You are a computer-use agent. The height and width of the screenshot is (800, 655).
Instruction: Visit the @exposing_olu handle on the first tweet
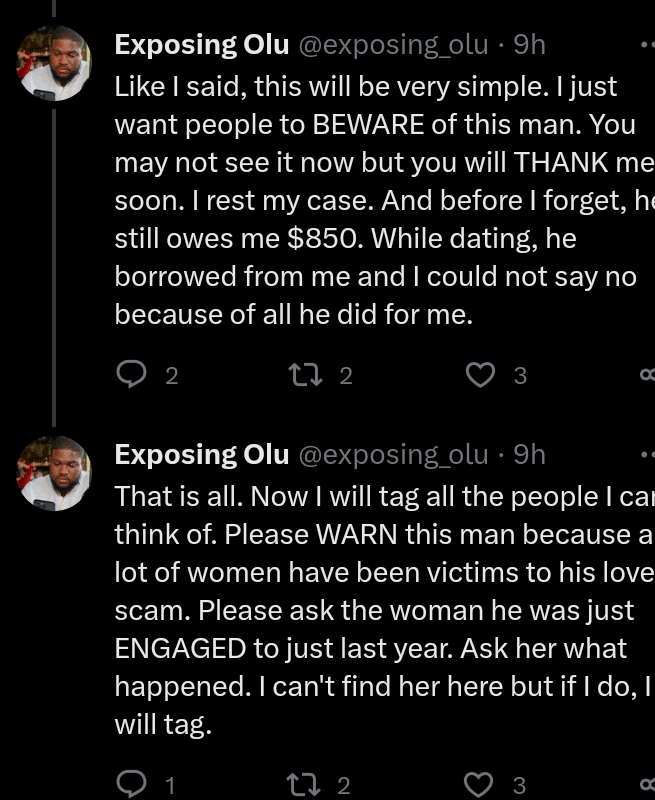coord(393,45)
